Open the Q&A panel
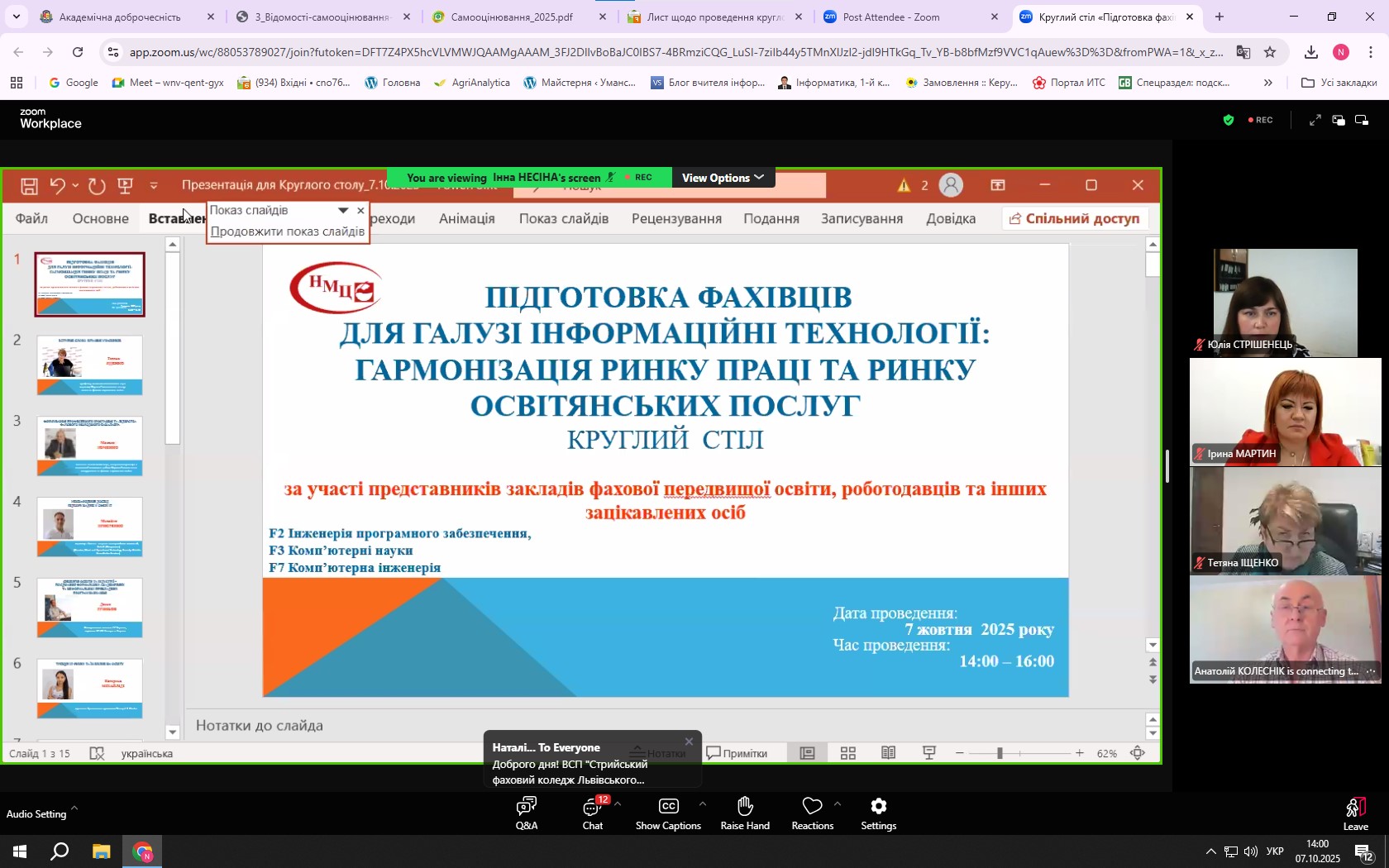Viewport: 1389px width, 868px height. pos(526,813)
